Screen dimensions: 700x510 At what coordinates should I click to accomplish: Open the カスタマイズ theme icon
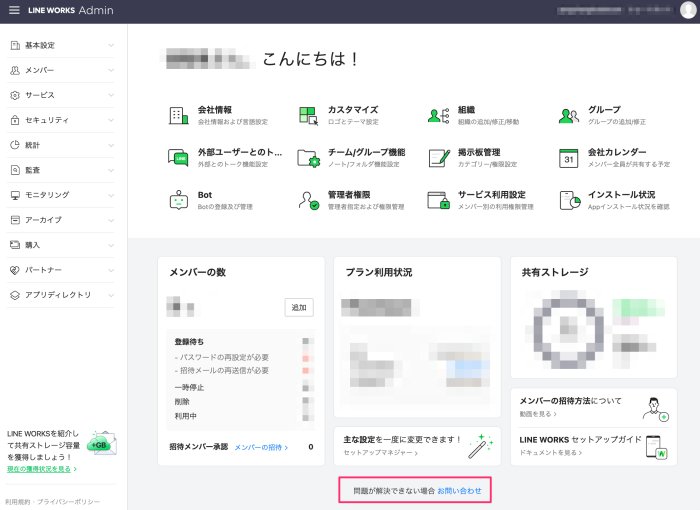point(308,116)
